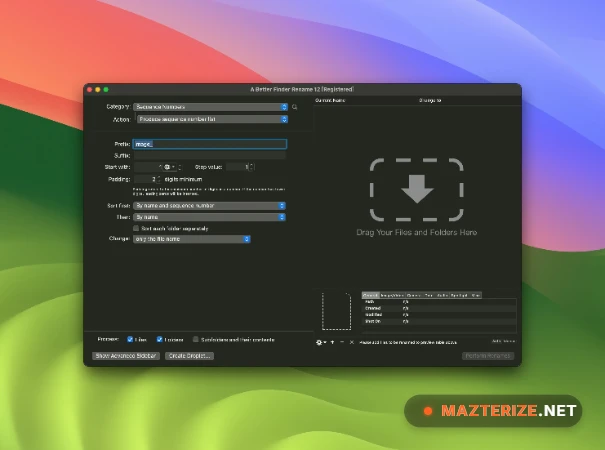605x450 pixels.
Task: Switch to the Date metadata tab
Action: click(429, 295)
